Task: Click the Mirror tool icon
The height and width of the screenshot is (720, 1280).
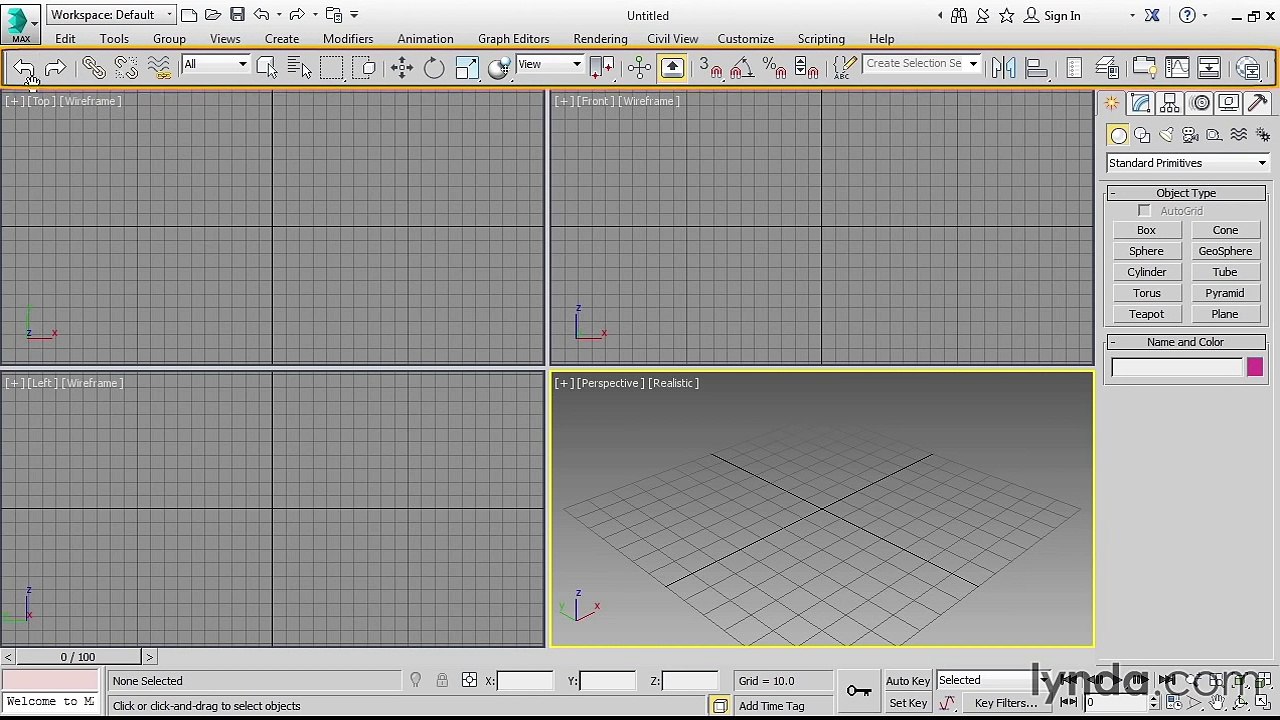Action: 1003,67
